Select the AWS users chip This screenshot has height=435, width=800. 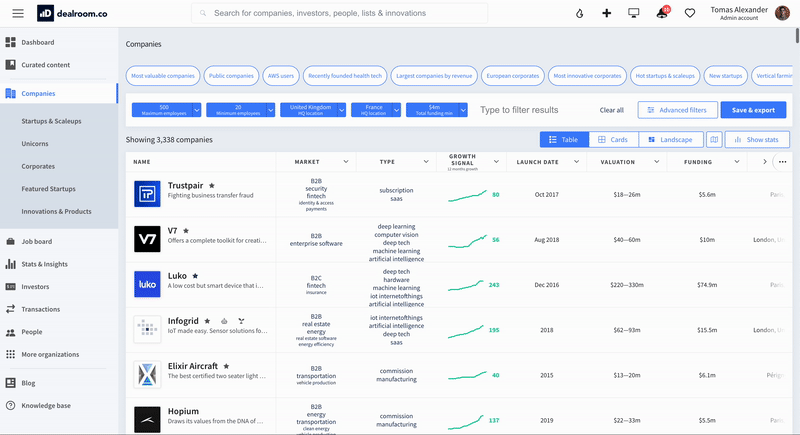coord(281,76)
